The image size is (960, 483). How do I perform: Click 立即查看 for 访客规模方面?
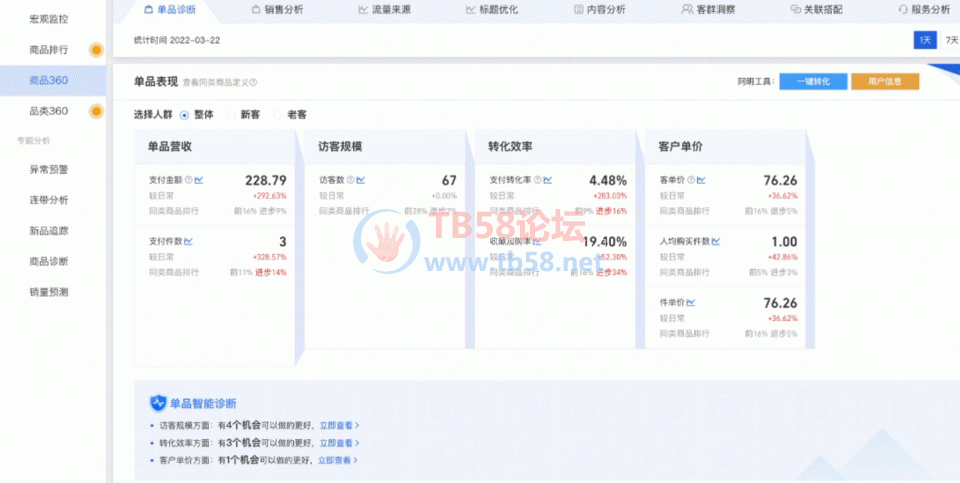(339, 425)
